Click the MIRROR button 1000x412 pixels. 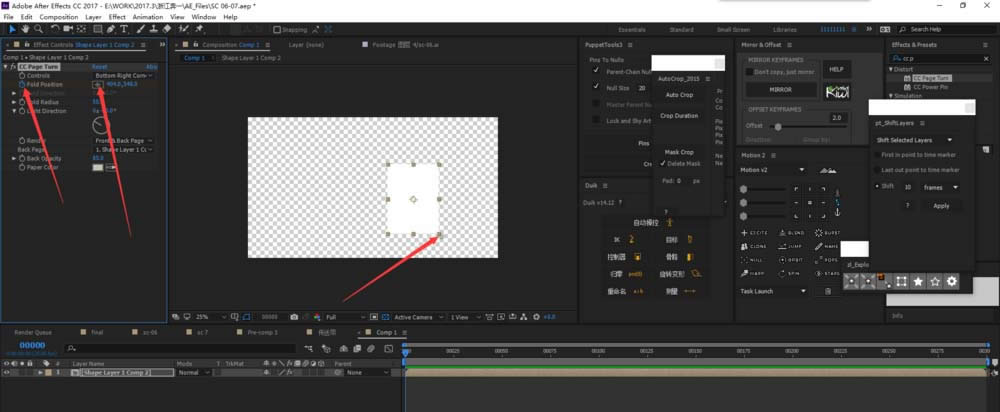point(779,90)
